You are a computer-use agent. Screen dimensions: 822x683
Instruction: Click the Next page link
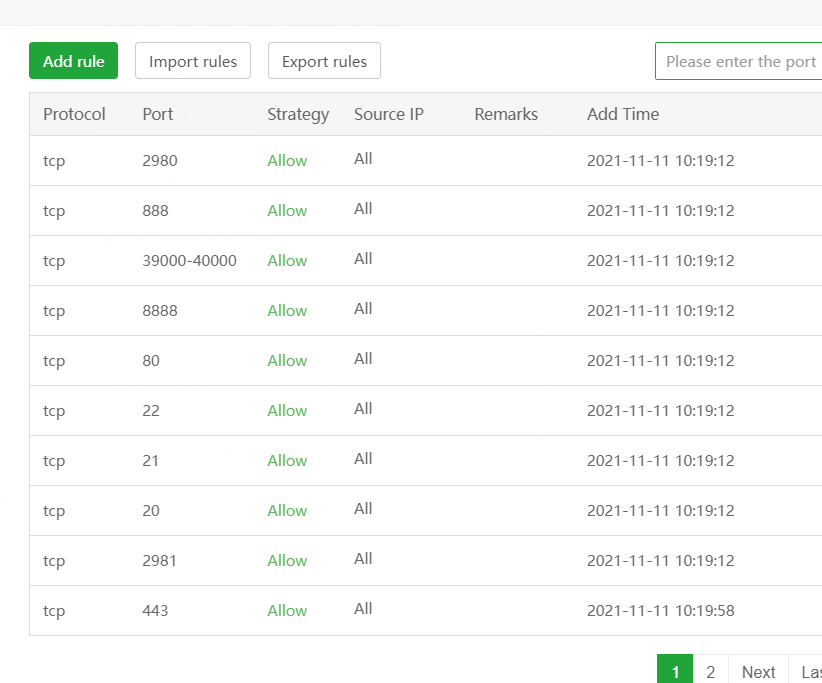click(x=758, y=671)
